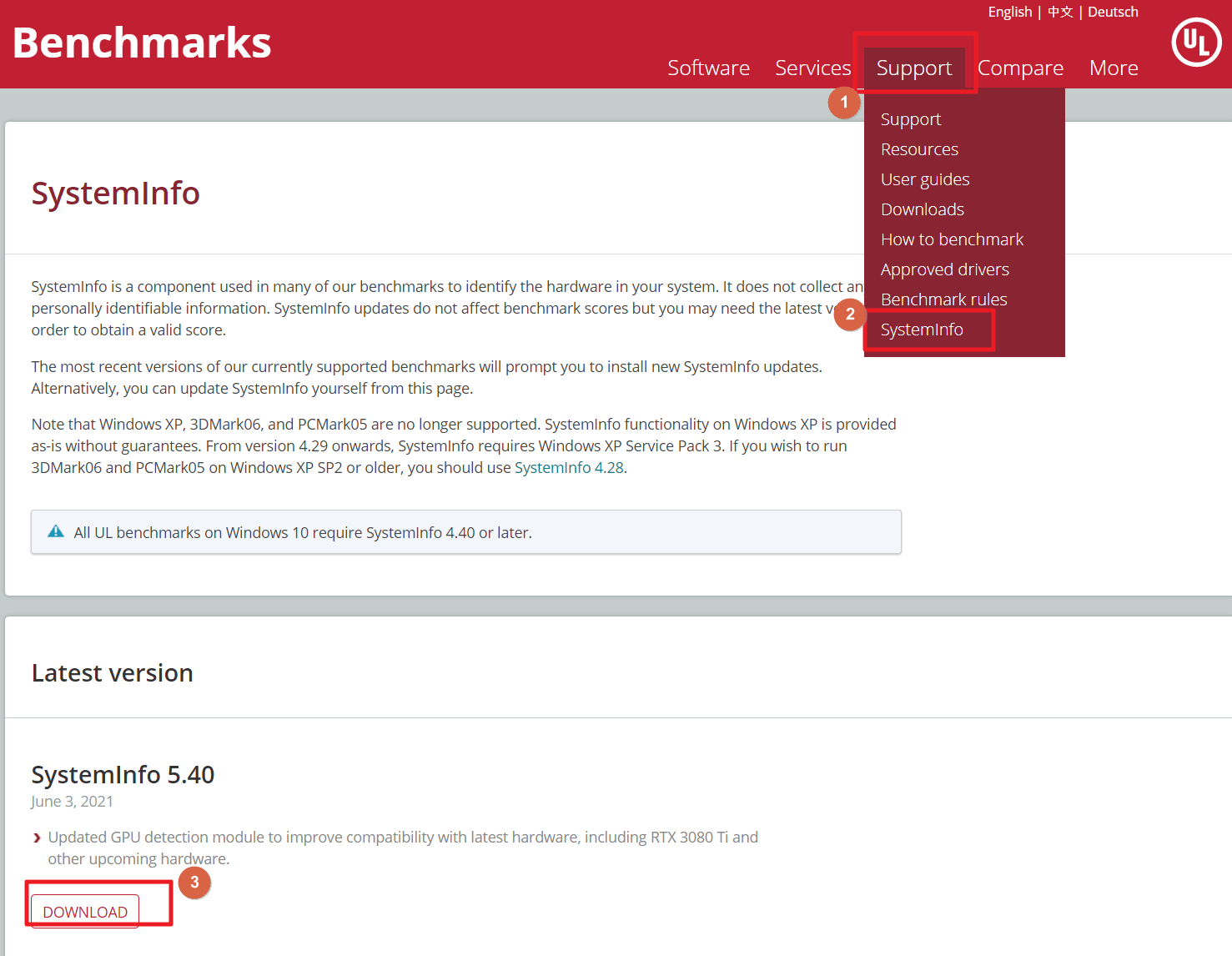The image size is (1232, 956).
Task: Open the Benchmarks home logo
Action: (x=142, y=43)
